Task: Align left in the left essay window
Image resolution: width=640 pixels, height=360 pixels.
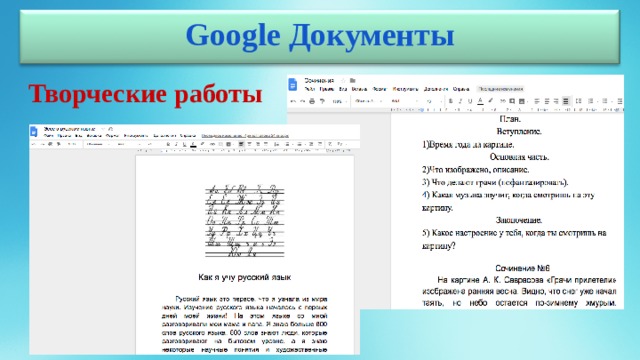Action: 241,144
